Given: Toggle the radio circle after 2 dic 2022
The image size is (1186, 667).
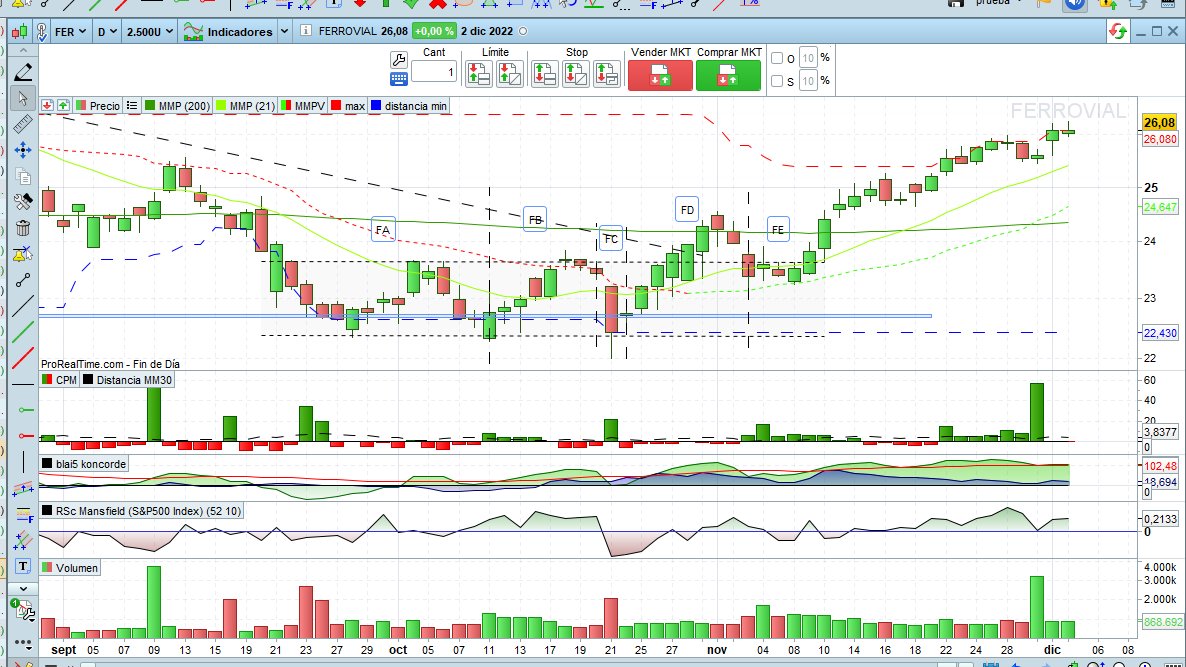Looking at the screenshot, I should click(523, 31).
